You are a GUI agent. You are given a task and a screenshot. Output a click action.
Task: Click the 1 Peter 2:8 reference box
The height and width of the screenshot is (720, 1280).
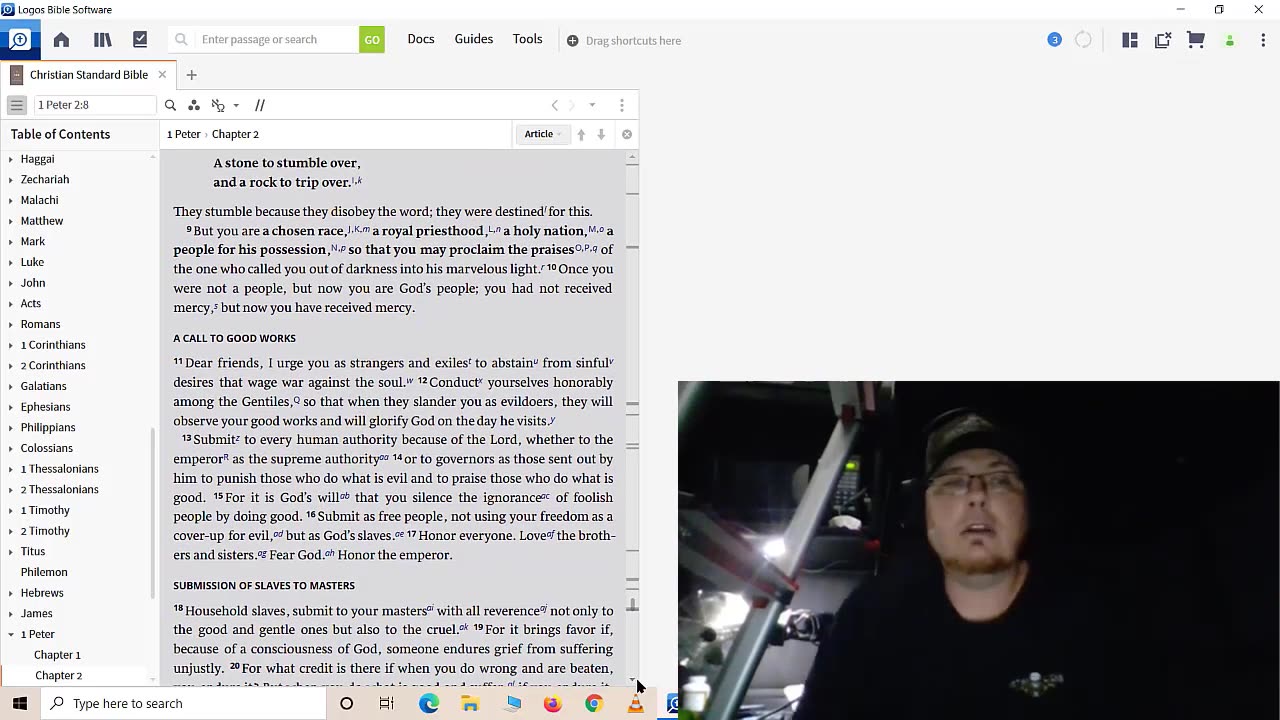point(94,105)
